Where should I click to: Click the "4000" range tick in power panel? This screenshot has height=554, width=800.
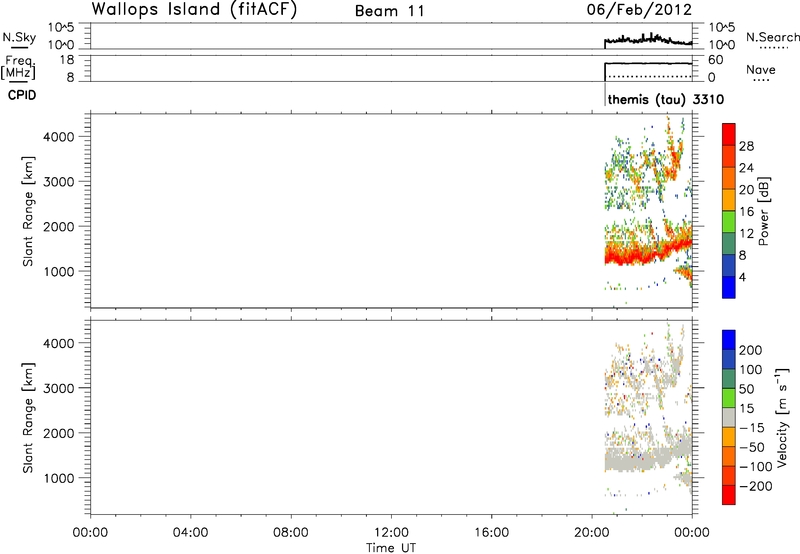click(x=59, y=137)
